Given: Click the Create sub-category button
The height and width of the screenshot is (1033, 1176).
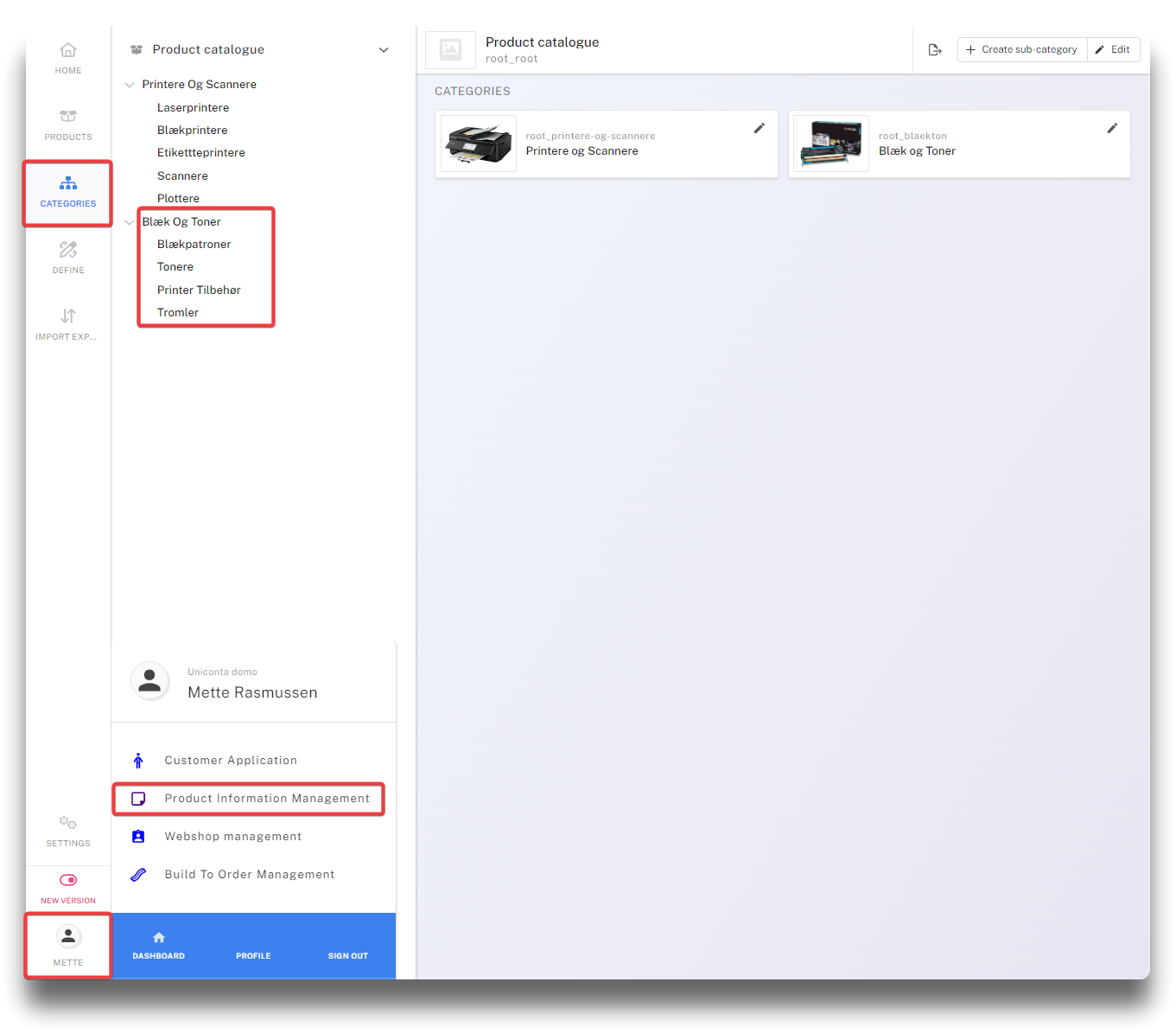Looking at the screenshot, I should click(1022, 50).
